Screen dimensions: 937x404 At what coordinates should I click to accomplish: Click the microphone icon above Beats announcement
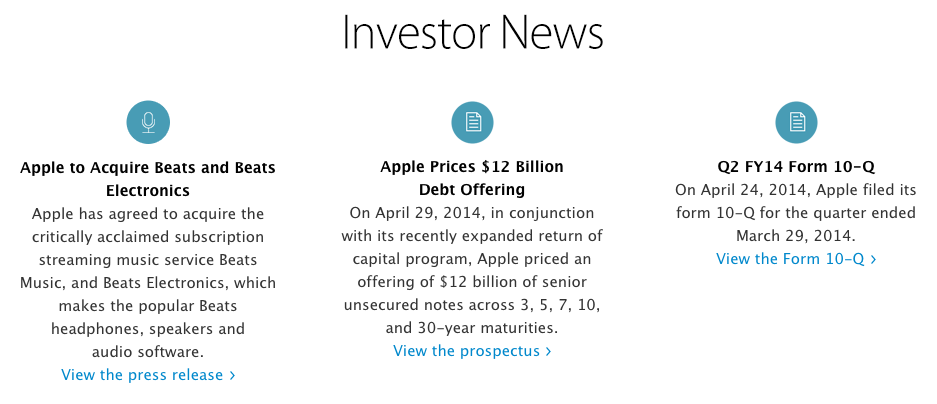(x=148, y=123)
